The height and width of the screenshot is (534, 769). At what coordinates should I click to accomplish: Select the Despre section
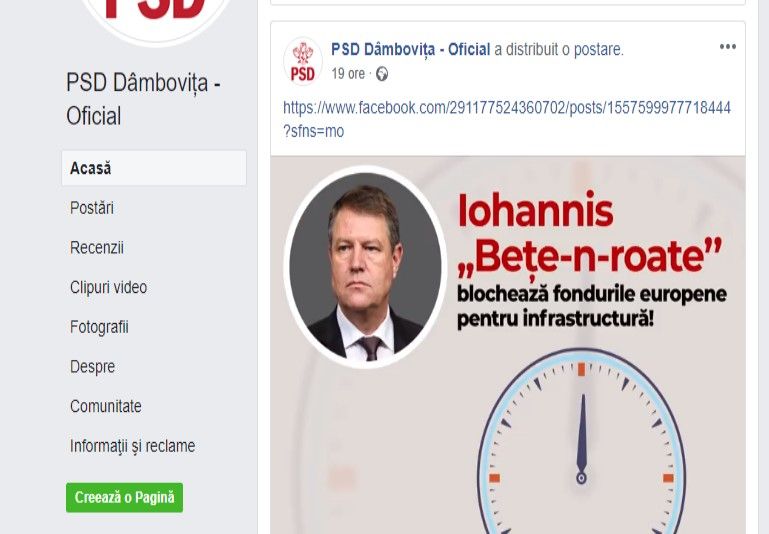click(x=92, y=367)
